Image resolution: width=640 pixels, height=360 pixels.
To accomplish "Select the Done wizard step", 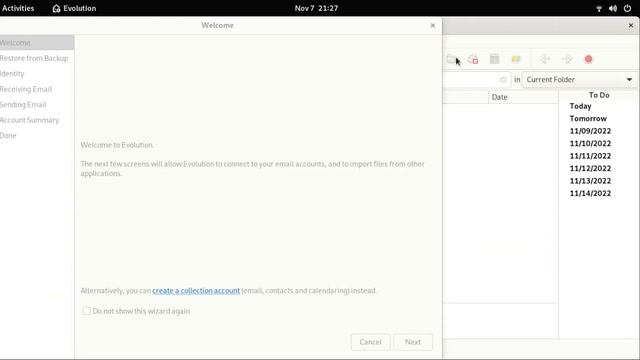I will (x=37, y=136).
